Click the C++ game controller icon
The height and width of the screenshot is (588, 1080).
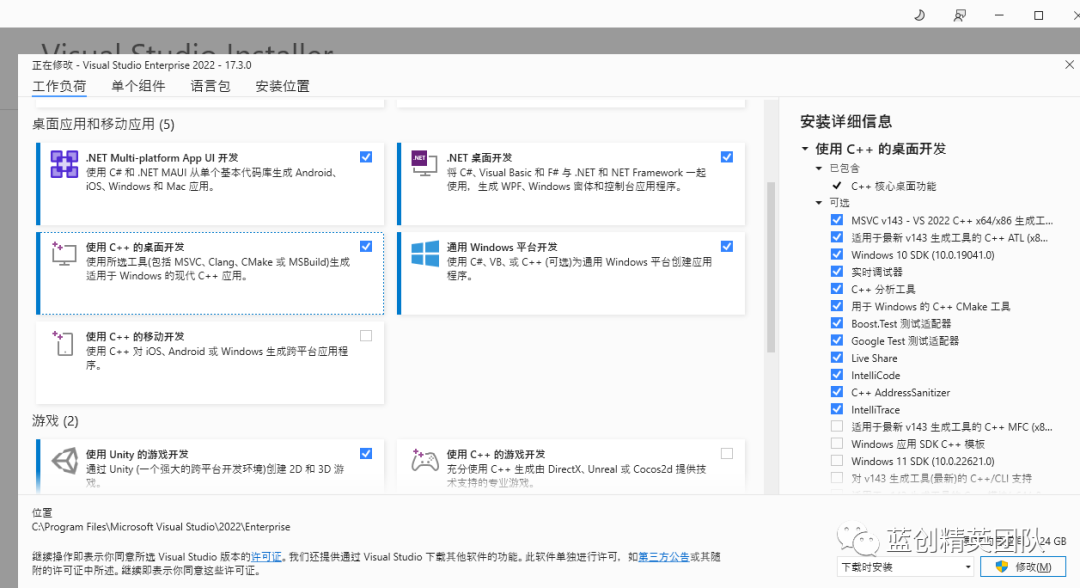(424, 460)
